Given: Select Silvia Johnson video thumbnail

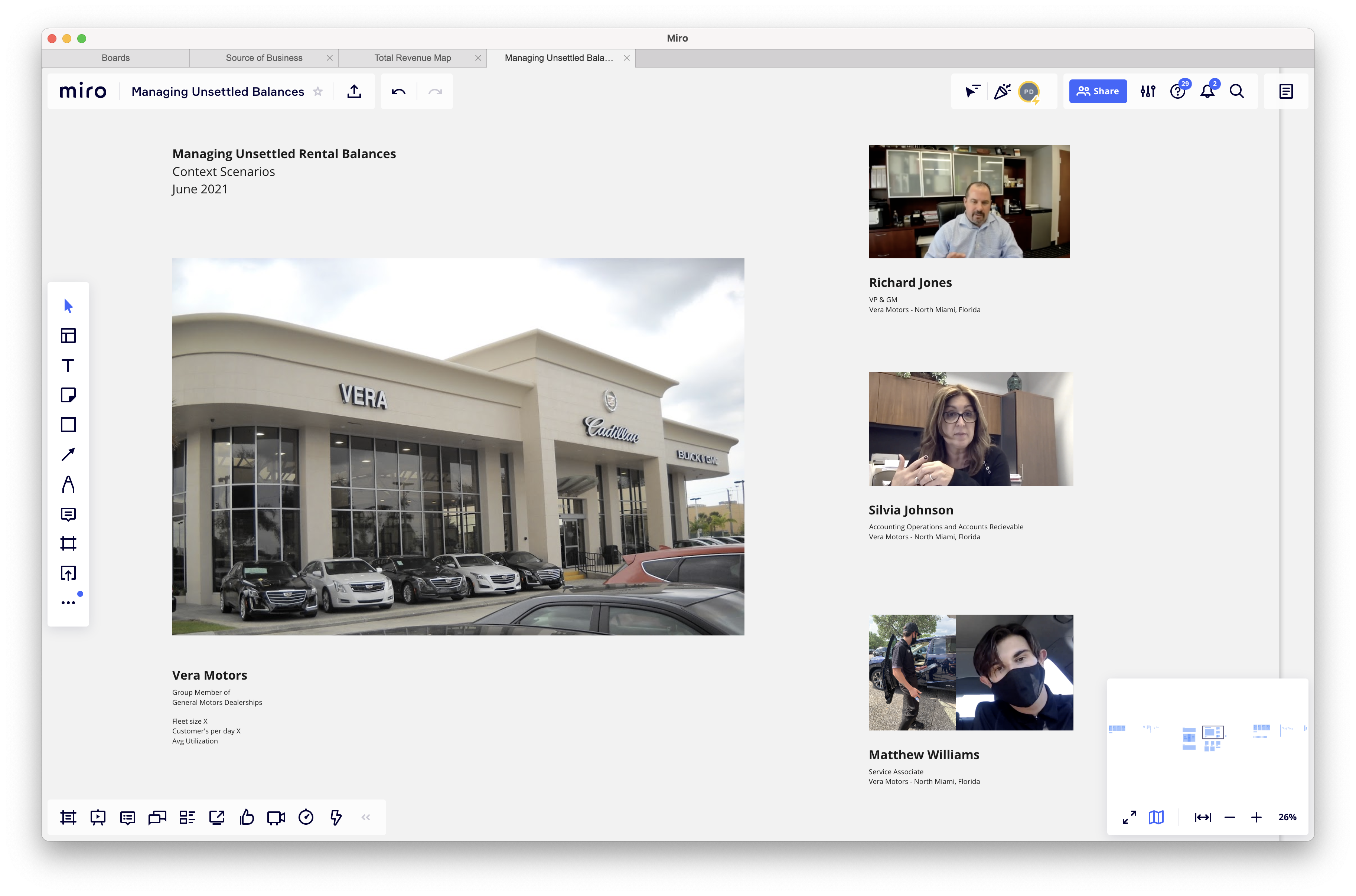Looking at the screenshot, I should [x=971, y=429].
